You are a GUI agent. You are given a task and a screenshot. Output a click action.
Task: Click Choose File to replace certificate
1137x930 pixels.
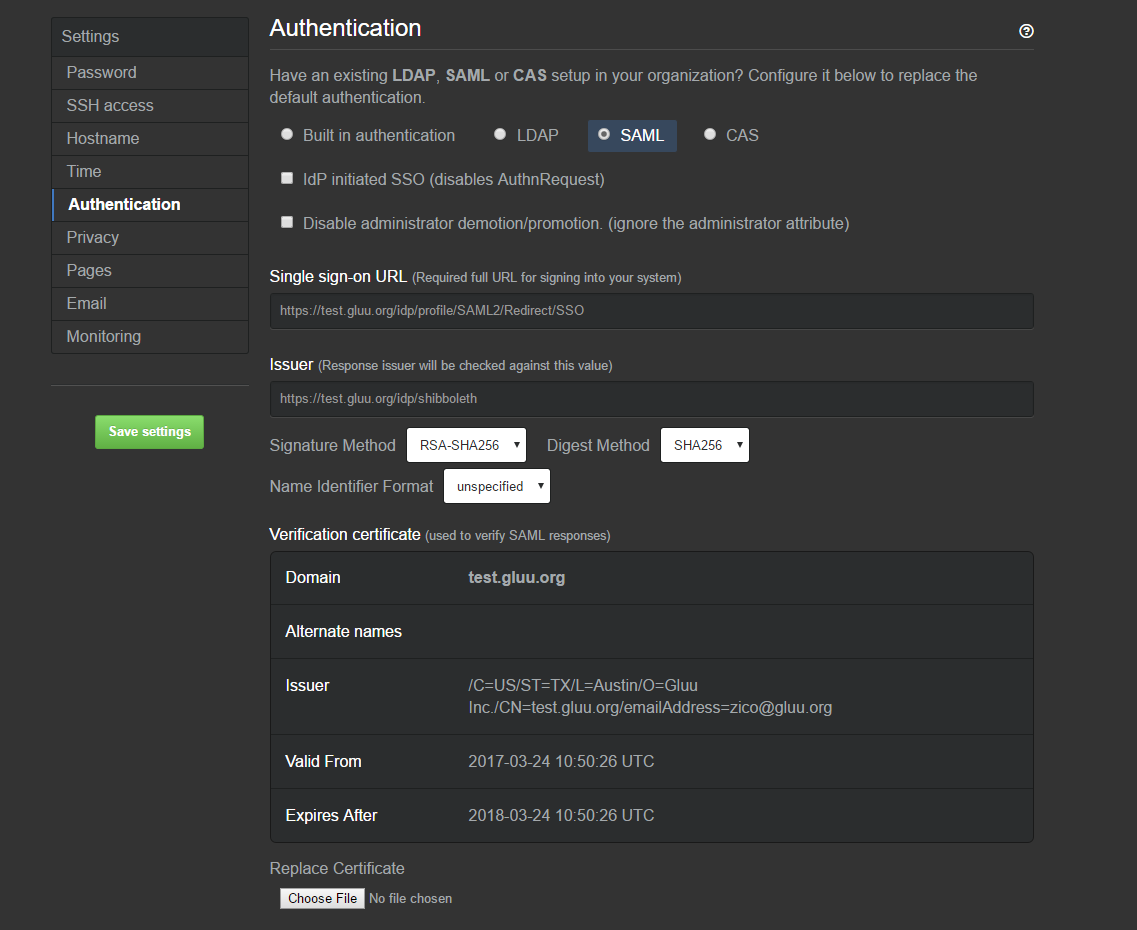click(322, 898)
